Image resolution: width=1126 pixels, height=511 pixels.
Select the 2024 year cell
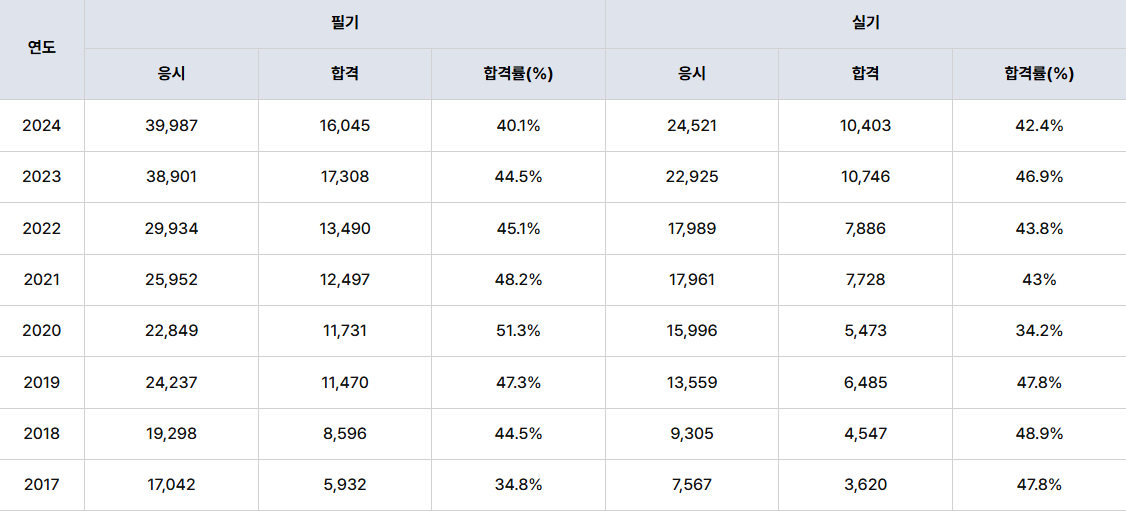pos(42,126)
